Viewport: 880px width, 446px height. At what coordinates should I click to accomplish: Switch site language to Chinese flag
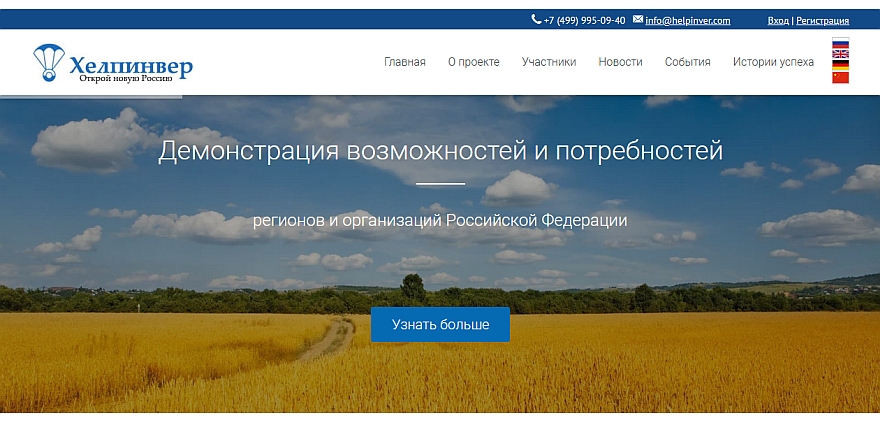click(840, 77)
